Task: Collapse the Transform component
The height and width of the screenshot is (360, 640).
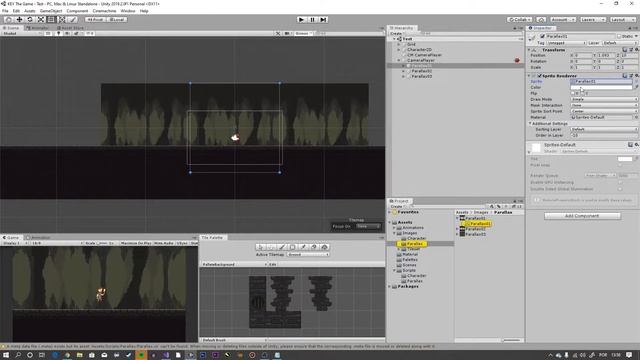Action: click(529, 50)
